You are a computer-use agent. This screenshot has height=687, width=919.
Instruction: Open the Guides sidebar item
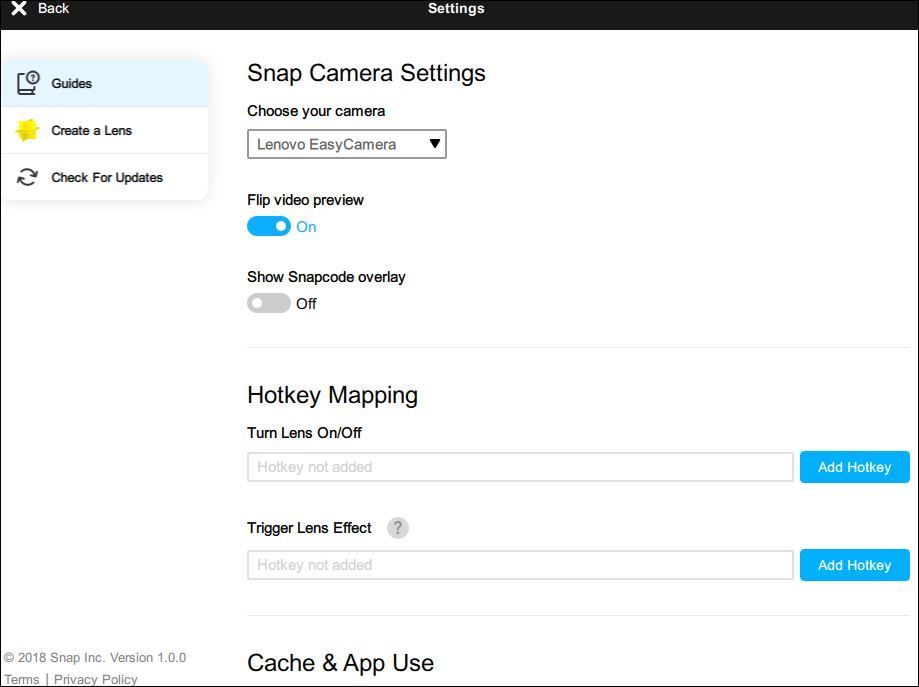105,83
